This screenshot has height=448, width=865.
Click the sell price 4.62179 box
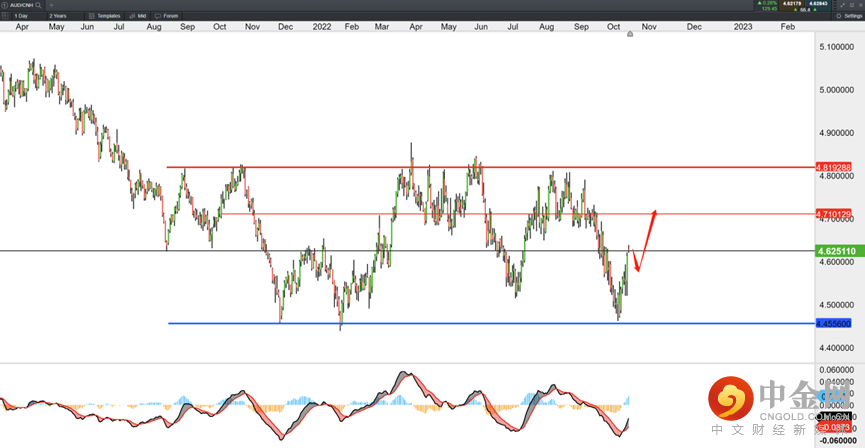coord(792,6)
